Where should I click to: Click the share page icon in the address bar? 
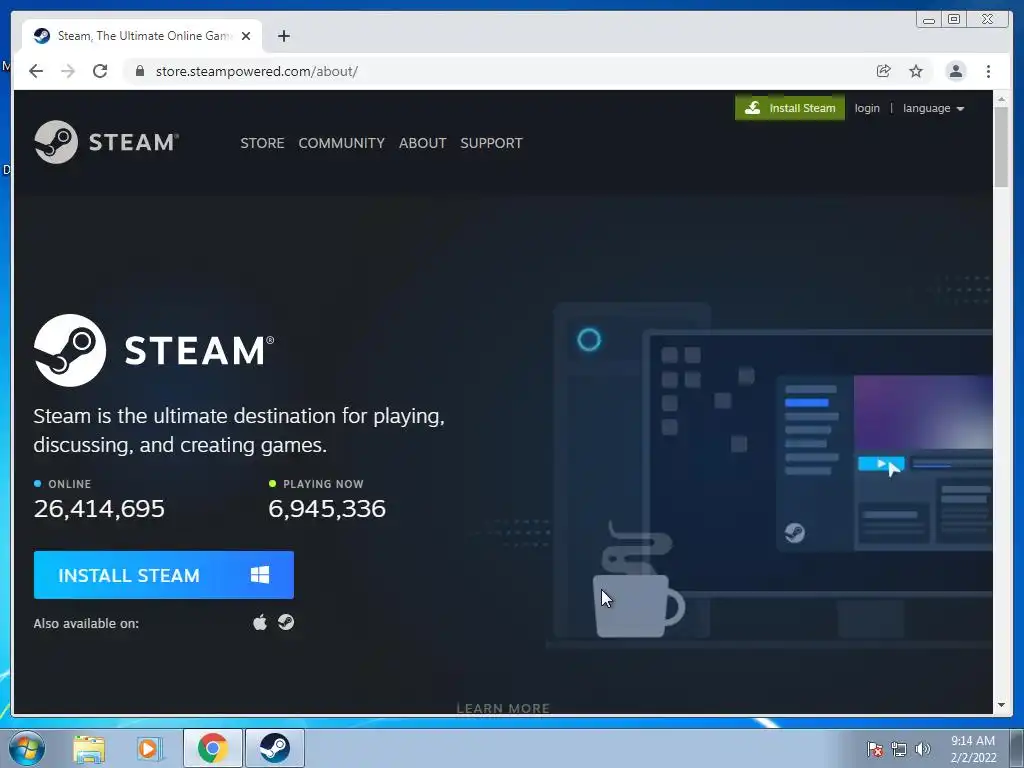884,71
